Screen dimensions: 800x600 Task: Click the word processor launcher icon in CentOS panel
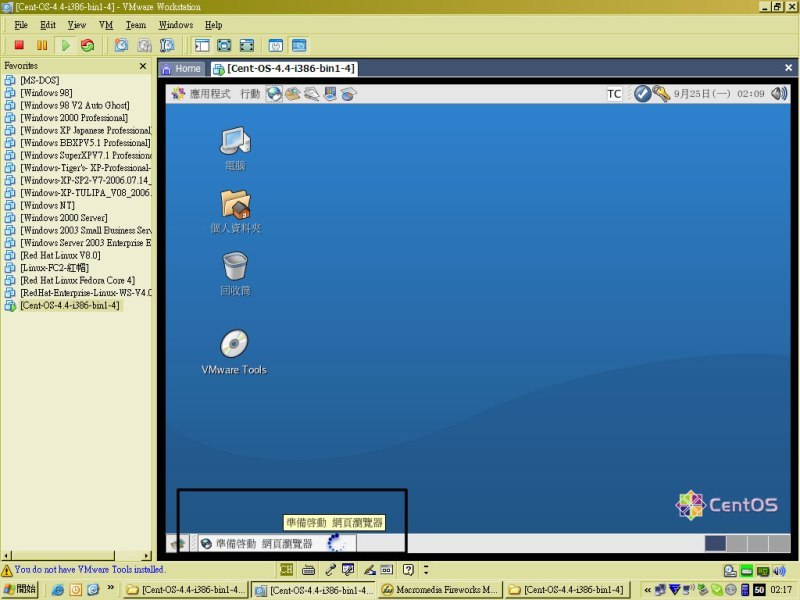[x=312, y=94]
